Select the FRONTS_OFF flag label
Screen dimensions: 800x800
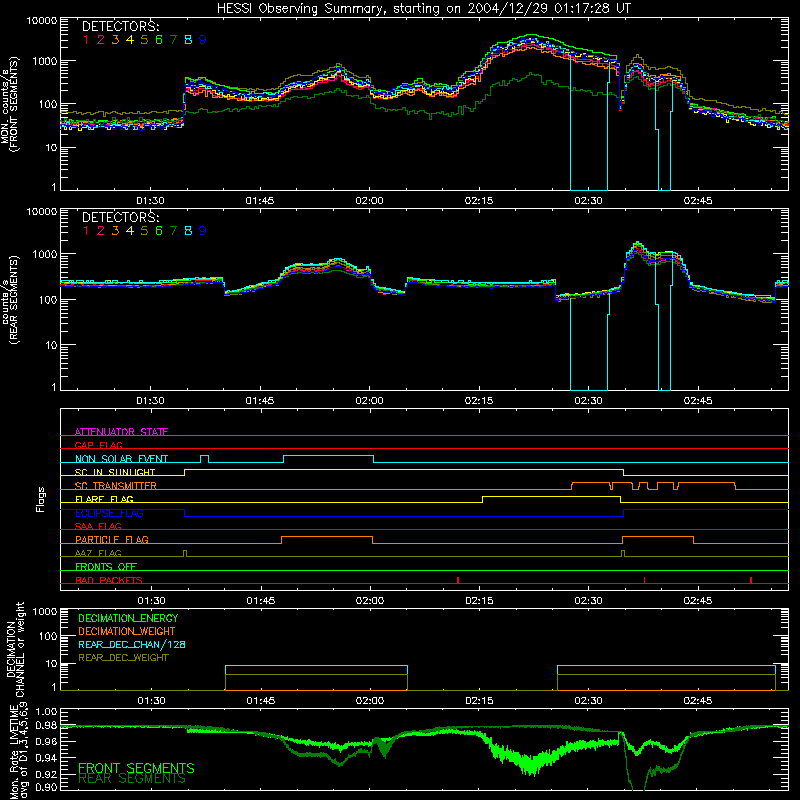106,566
